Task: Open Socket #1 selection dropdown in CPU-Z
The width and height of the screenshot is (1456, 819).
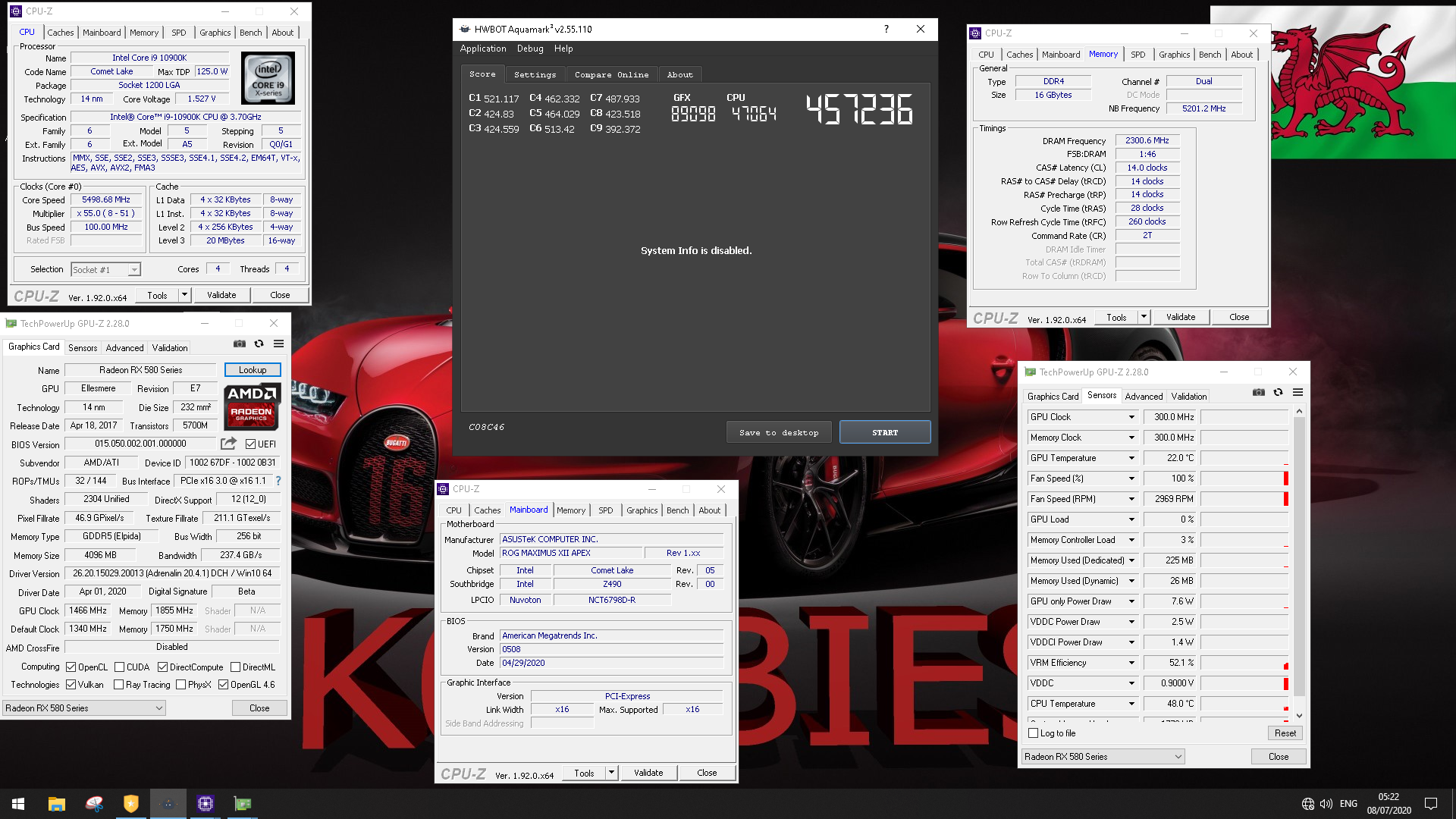Action: (x=106, y=269)
